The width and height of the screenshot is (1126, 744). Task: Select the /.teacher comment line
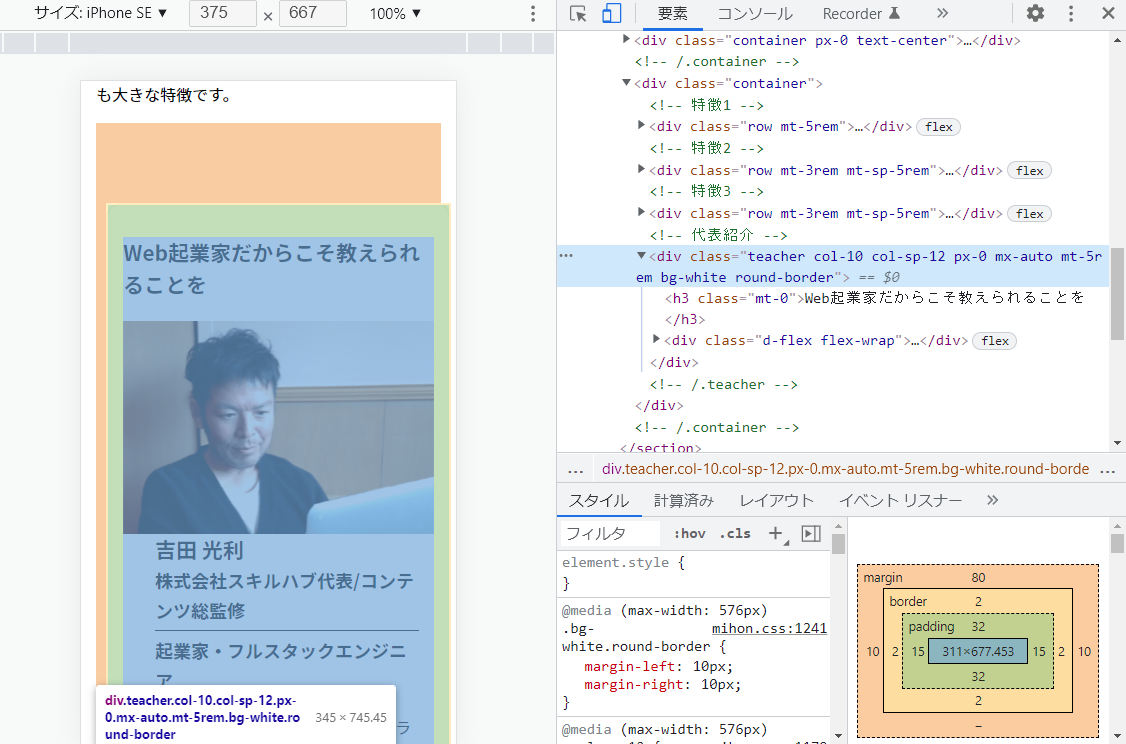[x=723, y=384]
